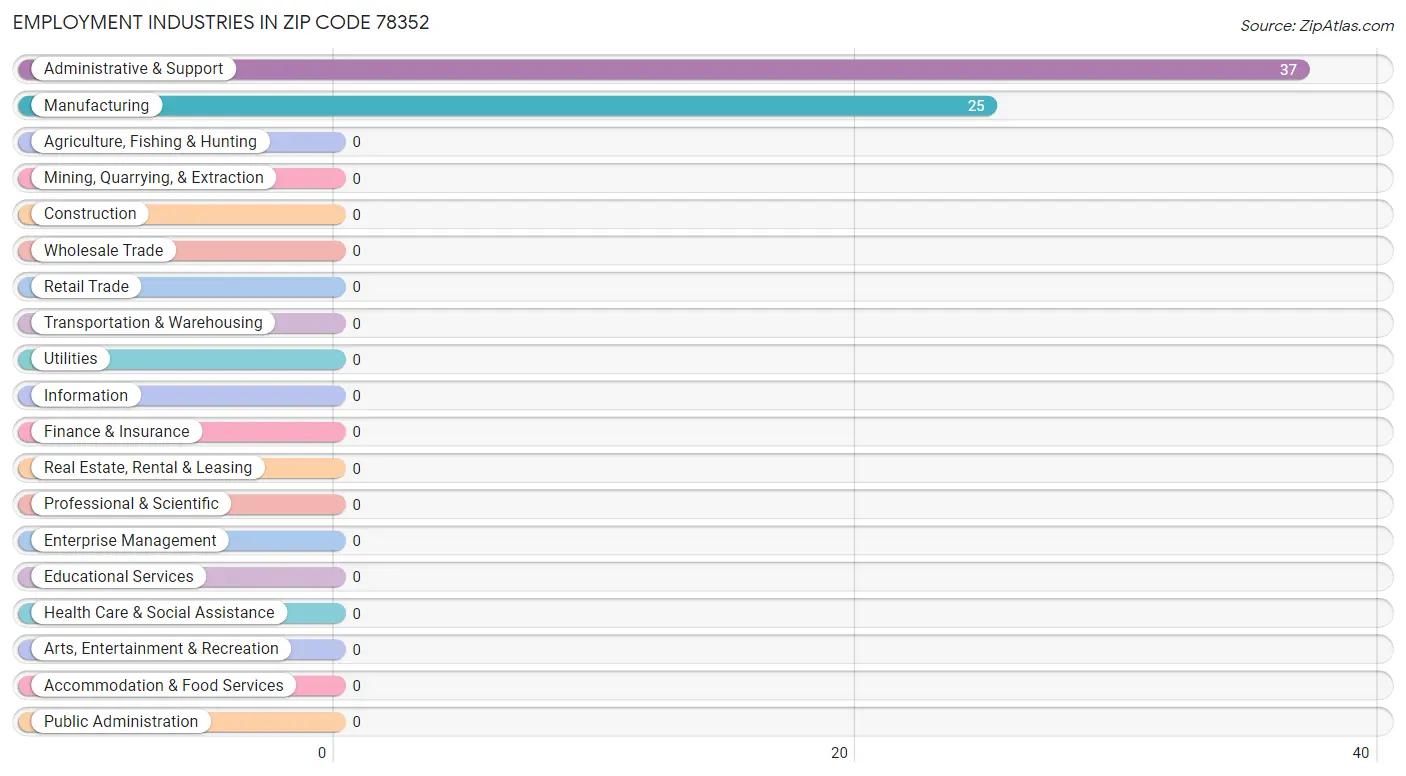
Task: Click the zero value beside Public Administration
Action: coord(356,722)
